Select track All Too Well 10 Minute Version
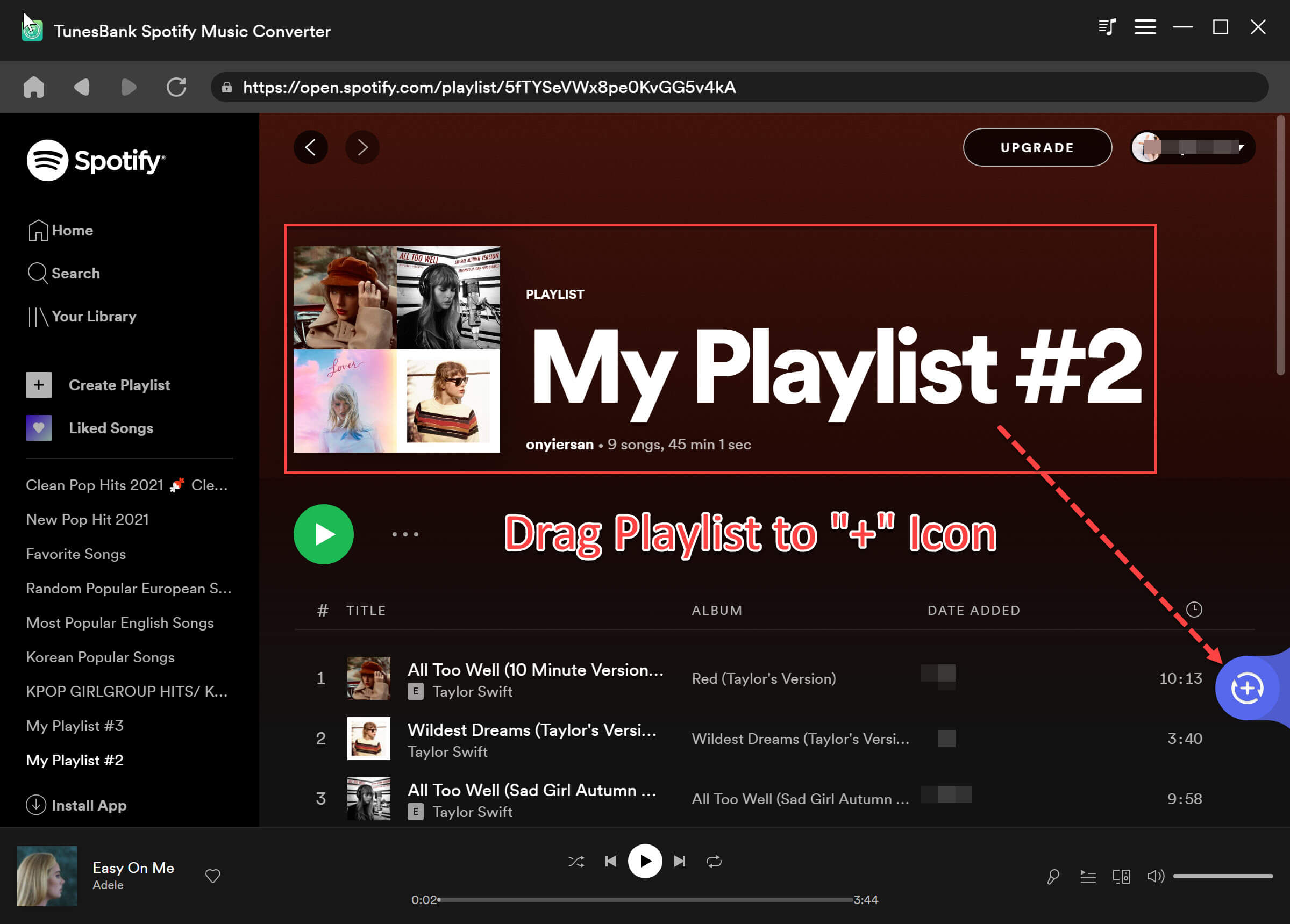Viewport: 1290px width, 924px height. pyautogui.click(x=535, y=670)
